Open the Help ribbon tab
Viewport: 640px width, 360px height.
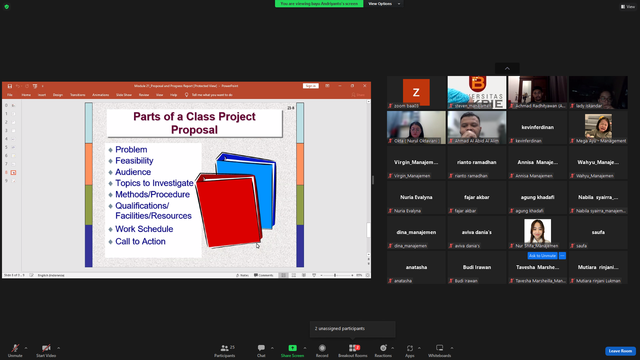(173, 95)
